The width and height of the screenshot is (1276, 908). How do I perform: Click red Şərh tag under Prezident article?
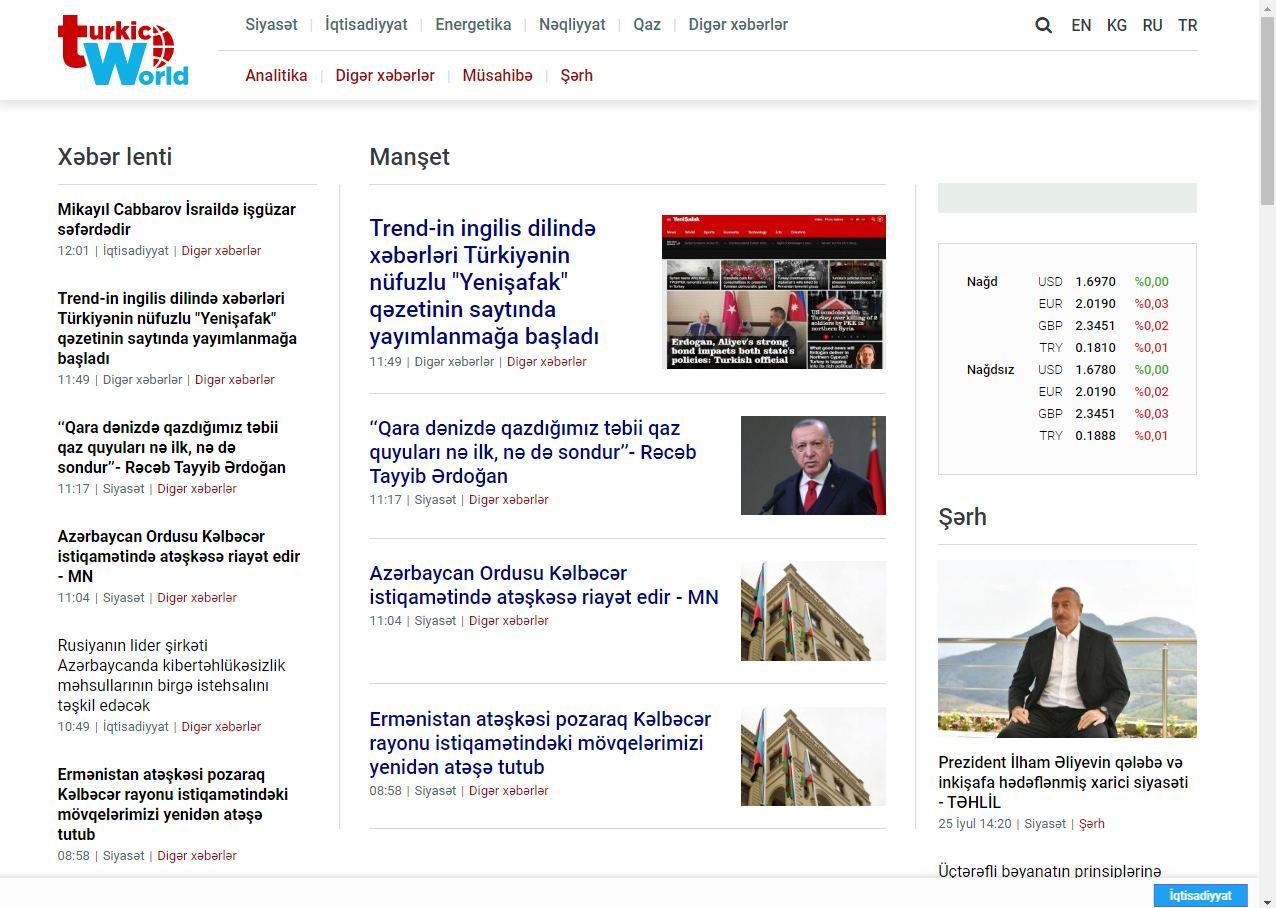1092,824
